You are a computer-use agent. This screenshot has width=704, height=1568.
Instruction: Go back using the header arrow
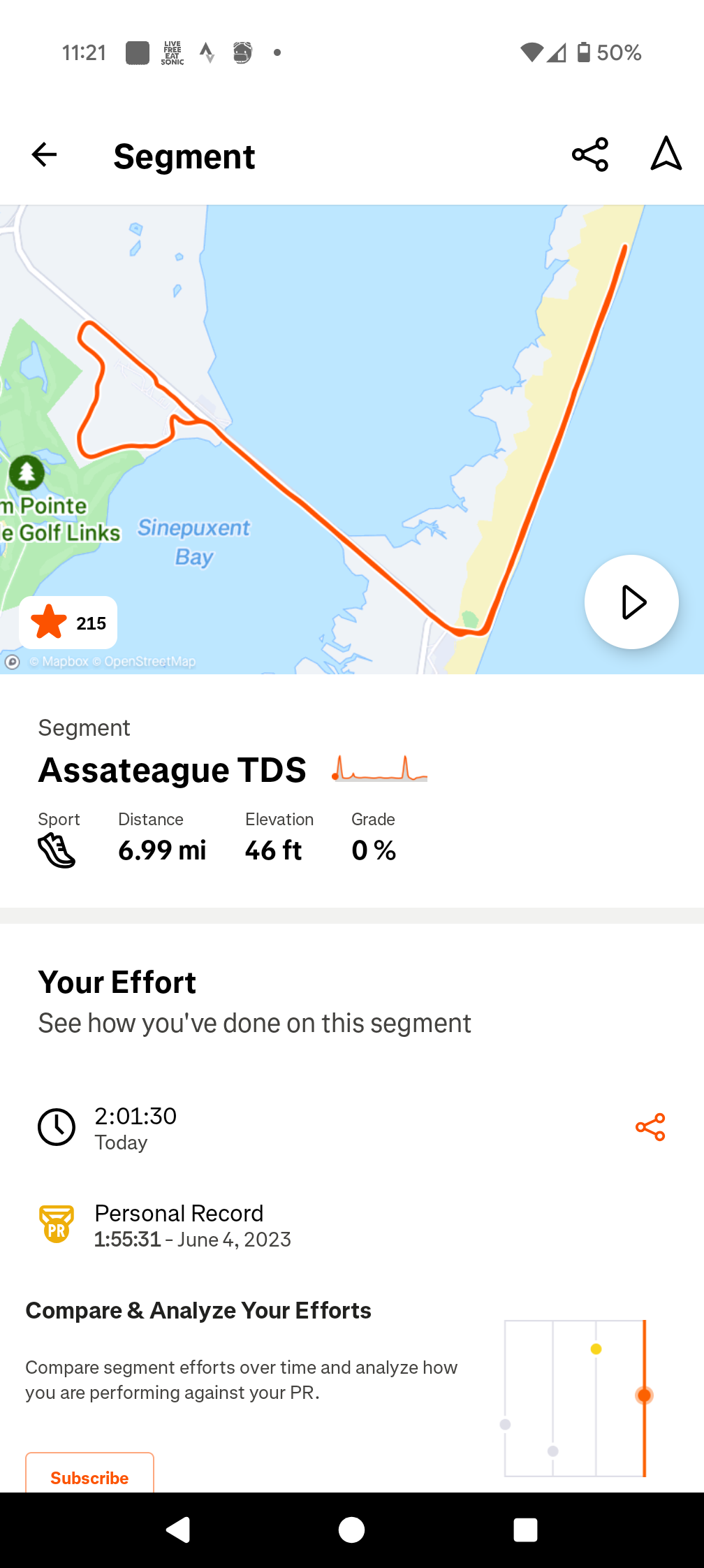44,154
